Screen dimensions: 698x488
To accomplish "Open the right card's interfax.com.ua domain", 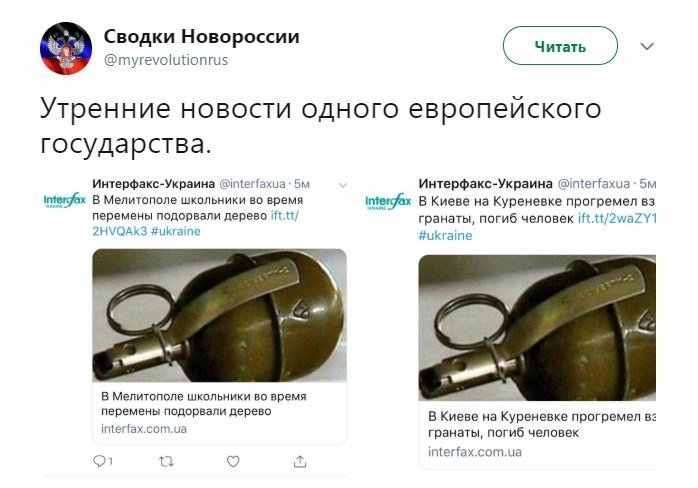I will [475, 452].
